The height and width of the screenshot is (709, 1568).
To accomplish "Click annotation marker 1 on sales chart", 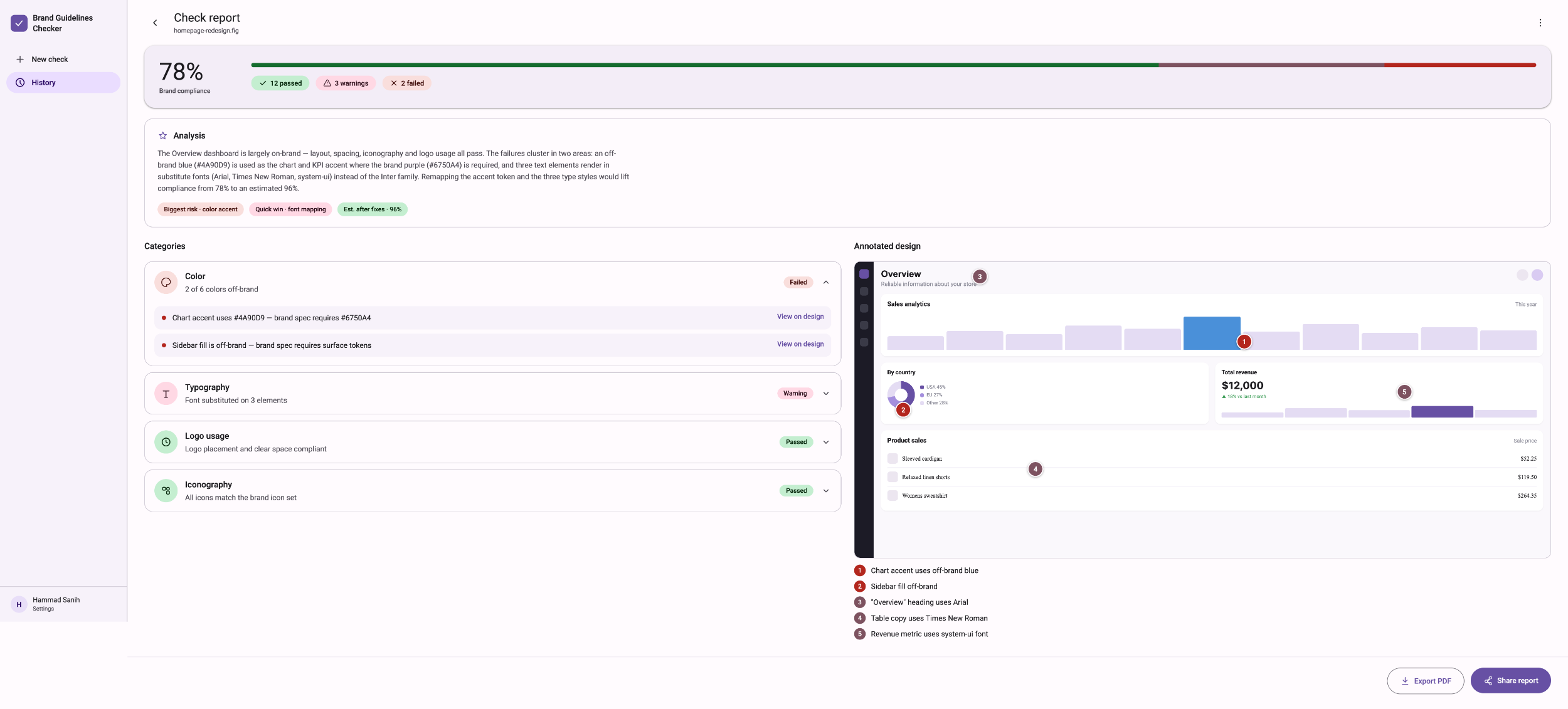I will tap(1244, 342).
